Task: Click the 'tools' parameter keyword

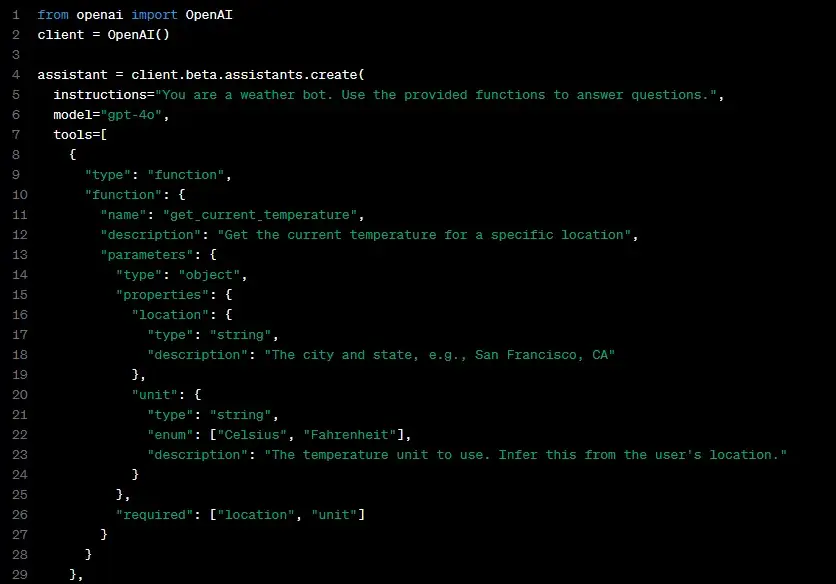Action: (72, 135)
